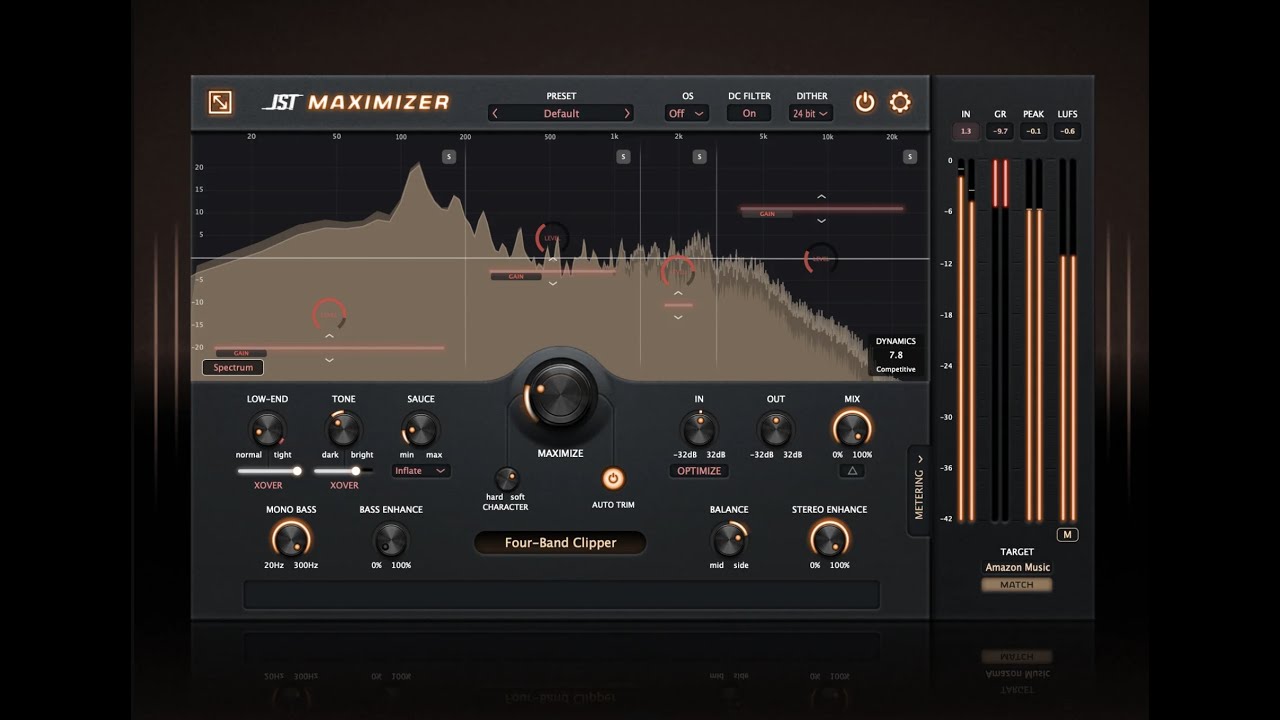Solo the low-mid band S button near 1k

tap(623, 156)
